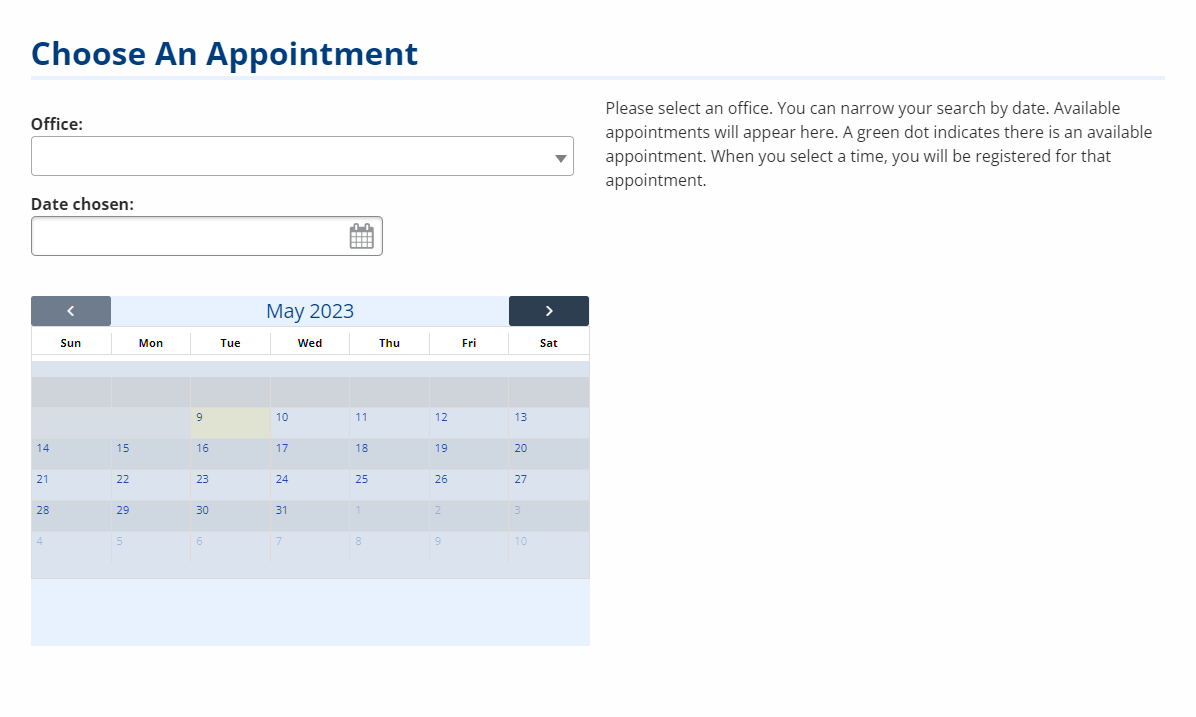Select May 9 on the calendar
The height and width of the screenshot is (717, 1196).
[230, 423]
